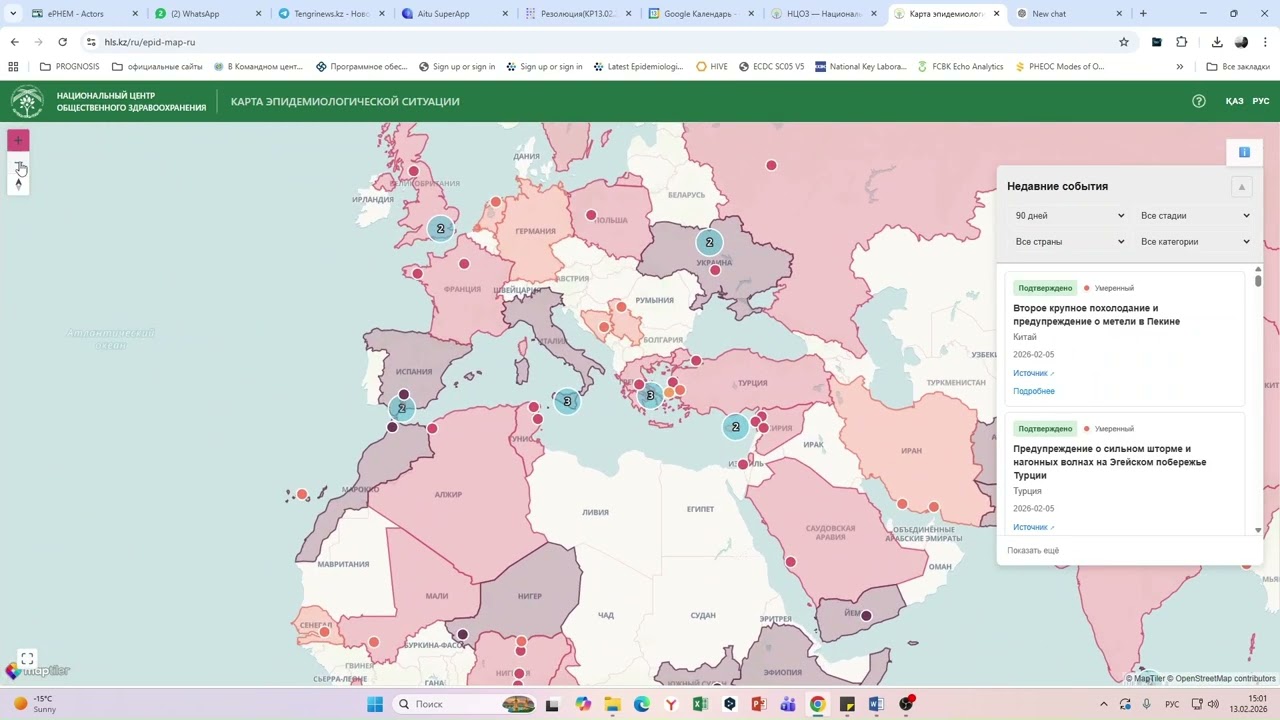Open Источник link for the Китай event
The width and height of the screenshot is (1280, 720).
click(x=1033, y=373)
